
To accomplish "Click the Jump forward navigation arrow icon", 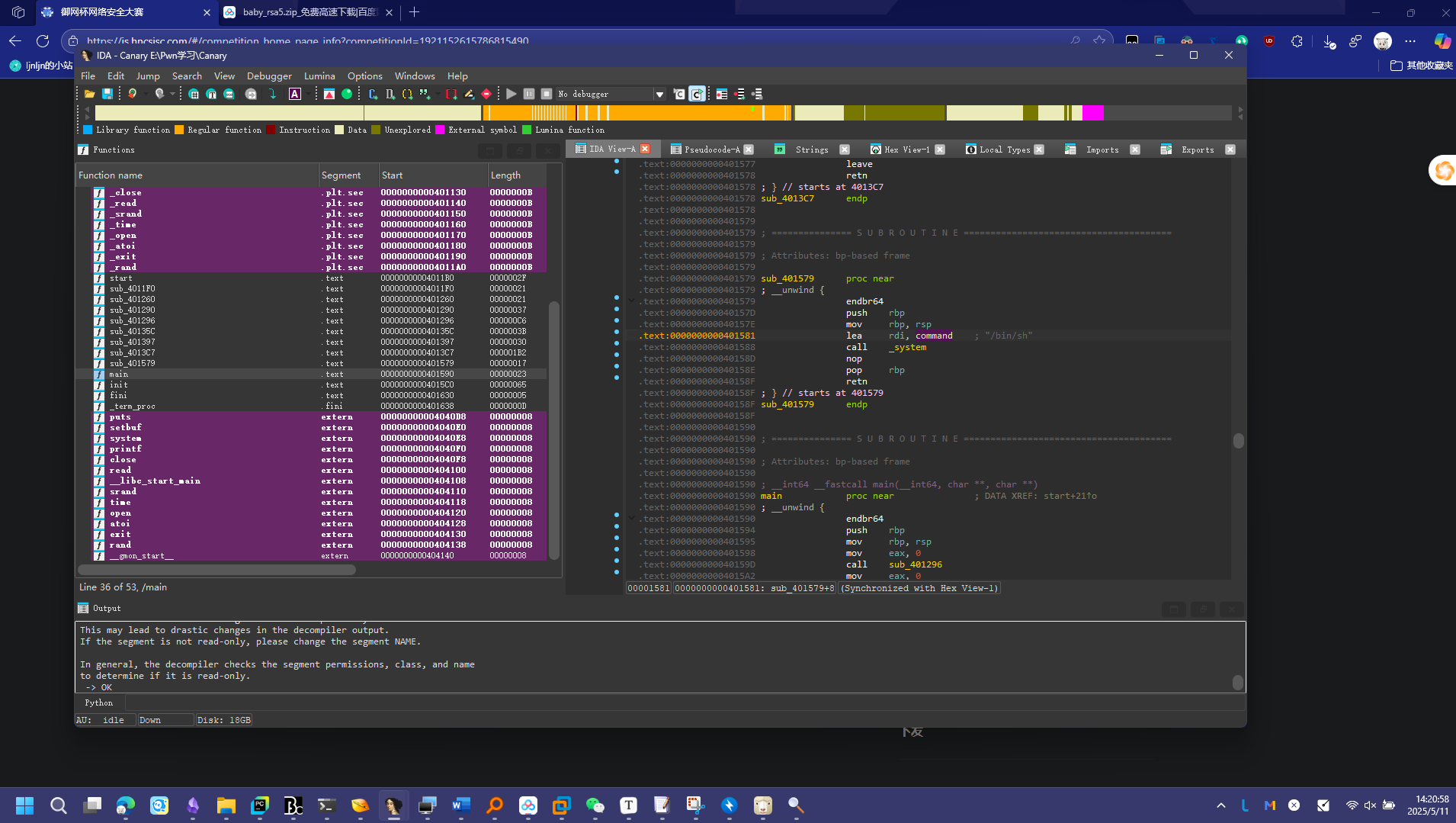I will point(159,94).
